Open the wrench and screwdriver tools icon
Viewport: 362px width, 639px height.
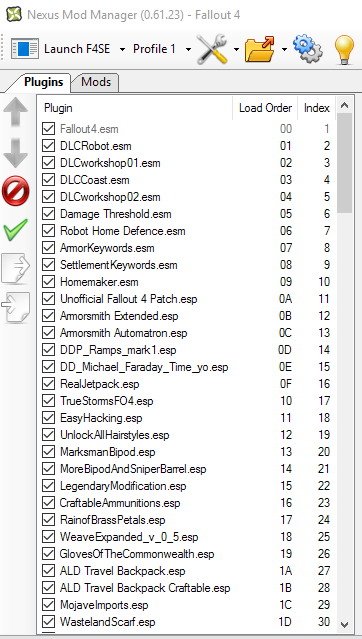pos(212,49)
